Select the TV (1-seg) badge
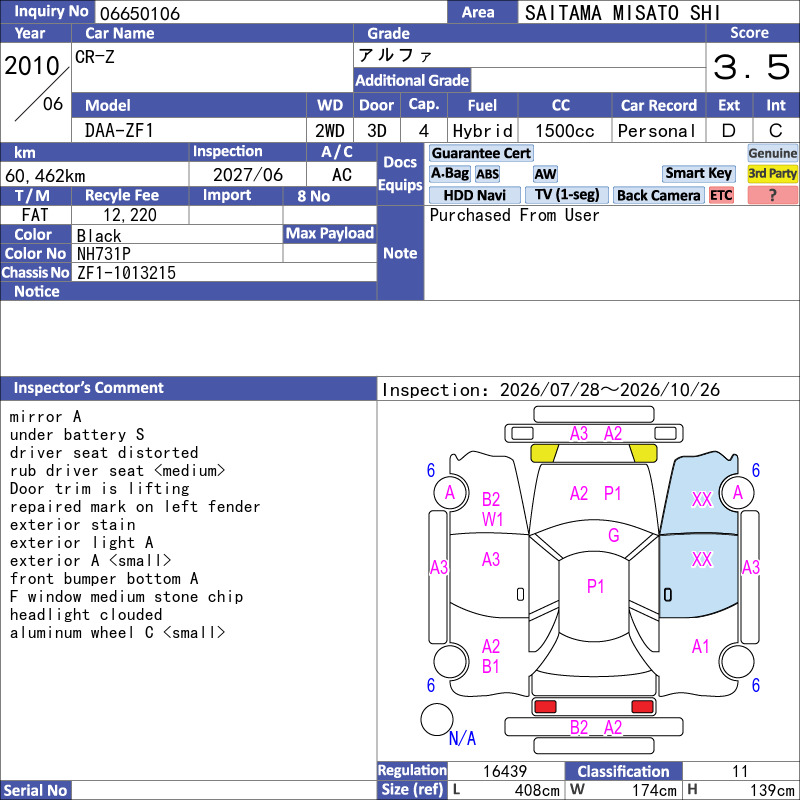The height and width of the screenshot is (800, 800). coord(566,195)
